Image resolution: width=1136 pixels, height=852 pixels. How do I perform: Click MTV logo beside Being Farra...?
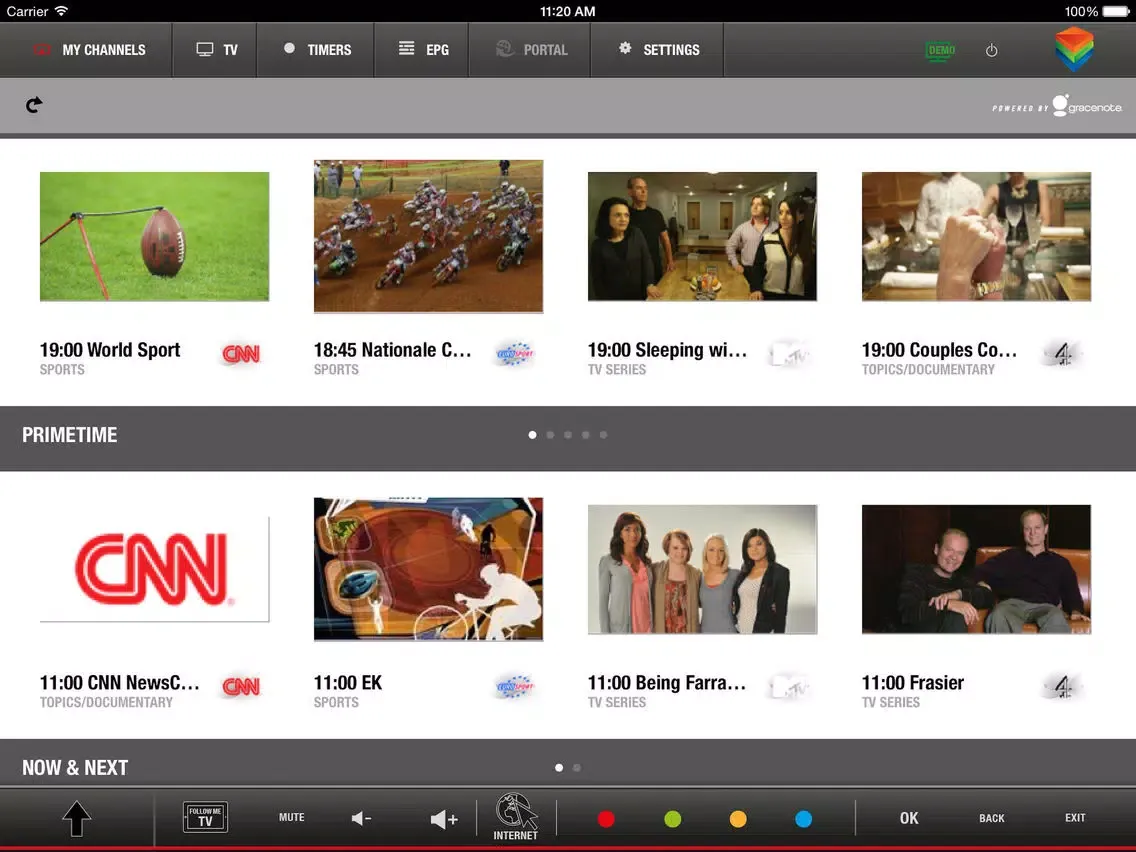(788, 687)
